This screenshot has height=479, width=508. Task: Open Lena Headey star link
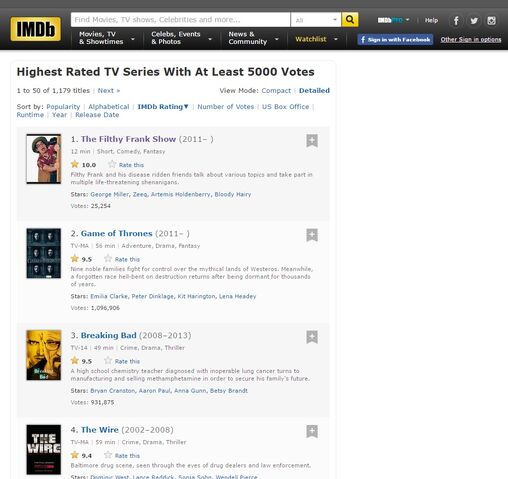(x=237, y=296)
